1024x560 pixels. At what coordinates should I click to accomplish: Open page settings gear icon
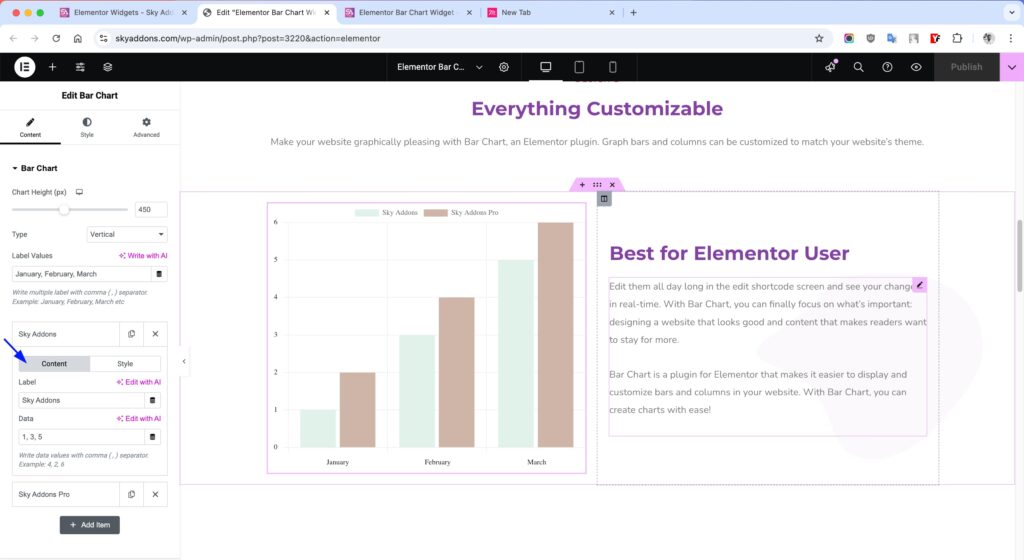(504, 67)
